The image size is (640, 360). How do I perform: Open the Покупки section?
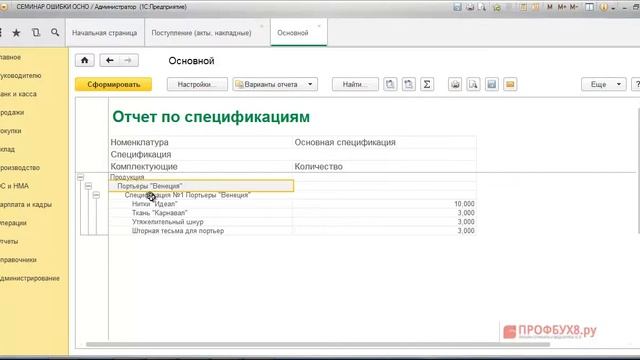click(11, 131)
